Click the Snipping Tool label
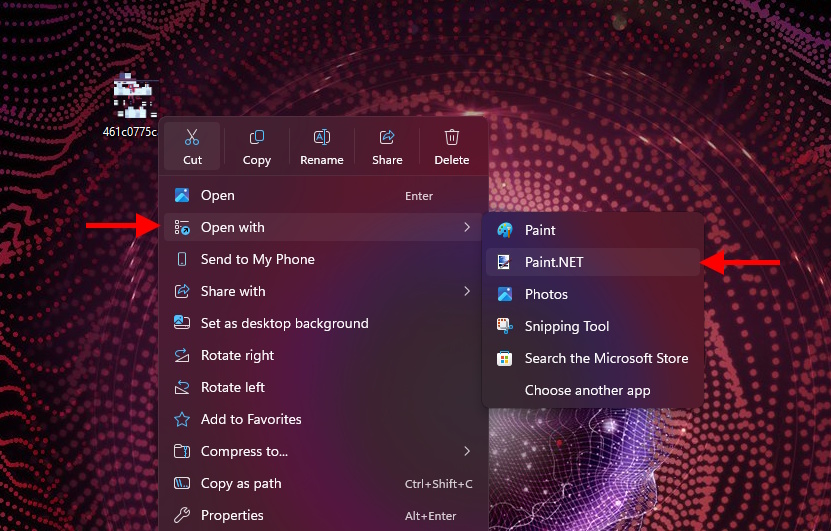Viewport: 831px width, 531px height. tap(567, 326)
